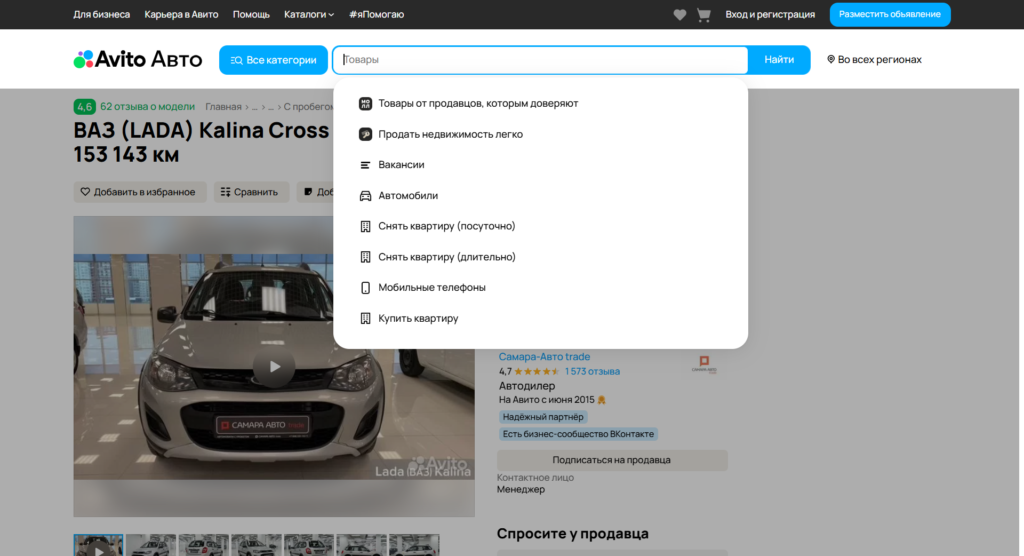Click the 4,6 model rating badge

(x=84, y=106)
